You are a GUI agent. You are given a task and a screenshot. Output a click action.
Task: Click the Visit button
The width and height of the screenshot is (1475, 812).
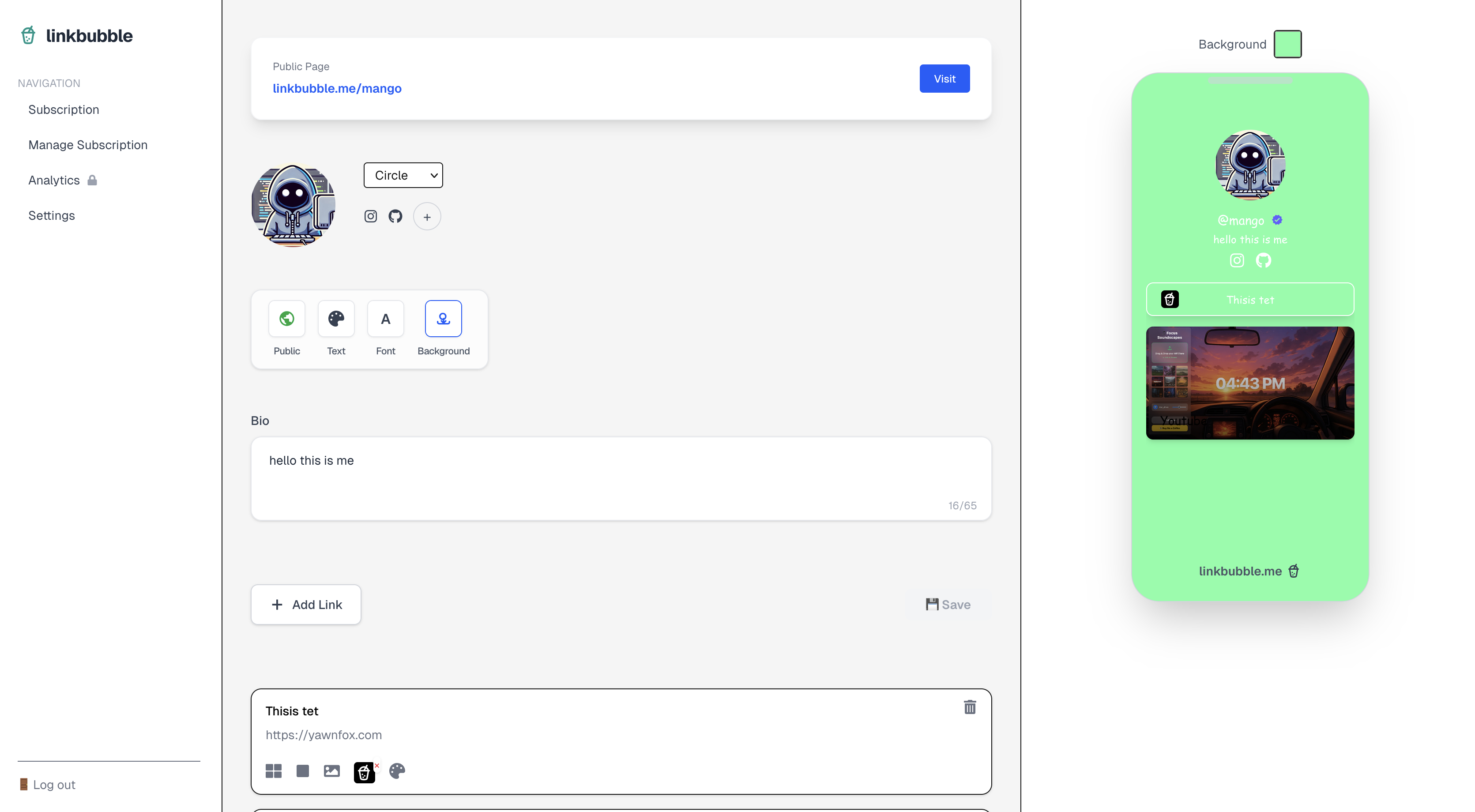(944, 79)
